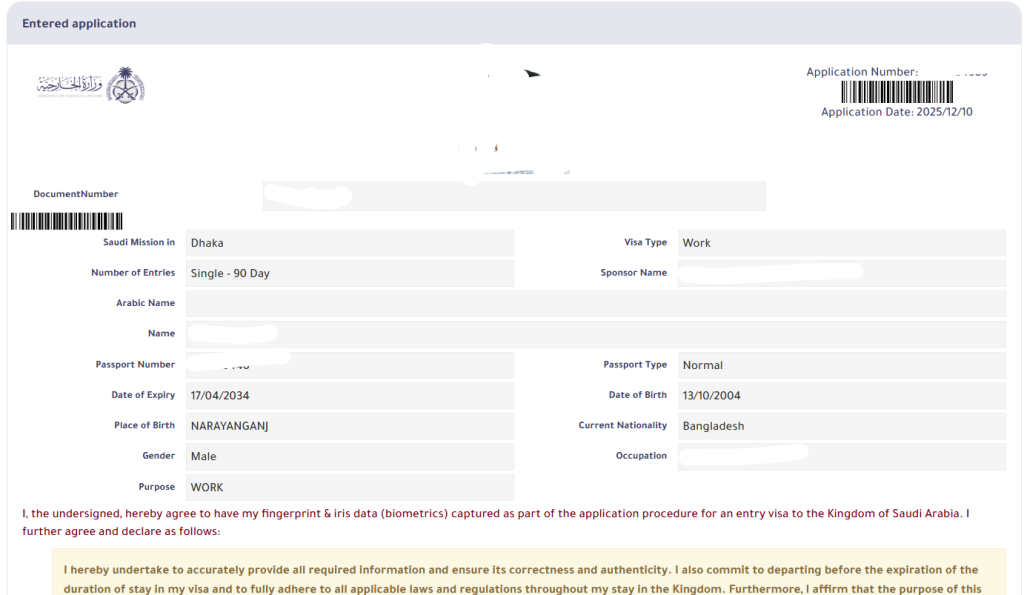Image resolution: width=1024 pixels, height=595 pixels.
Task: Click the Saudi Ministry of Foreign Affairs logo
Action: point(91,86)
